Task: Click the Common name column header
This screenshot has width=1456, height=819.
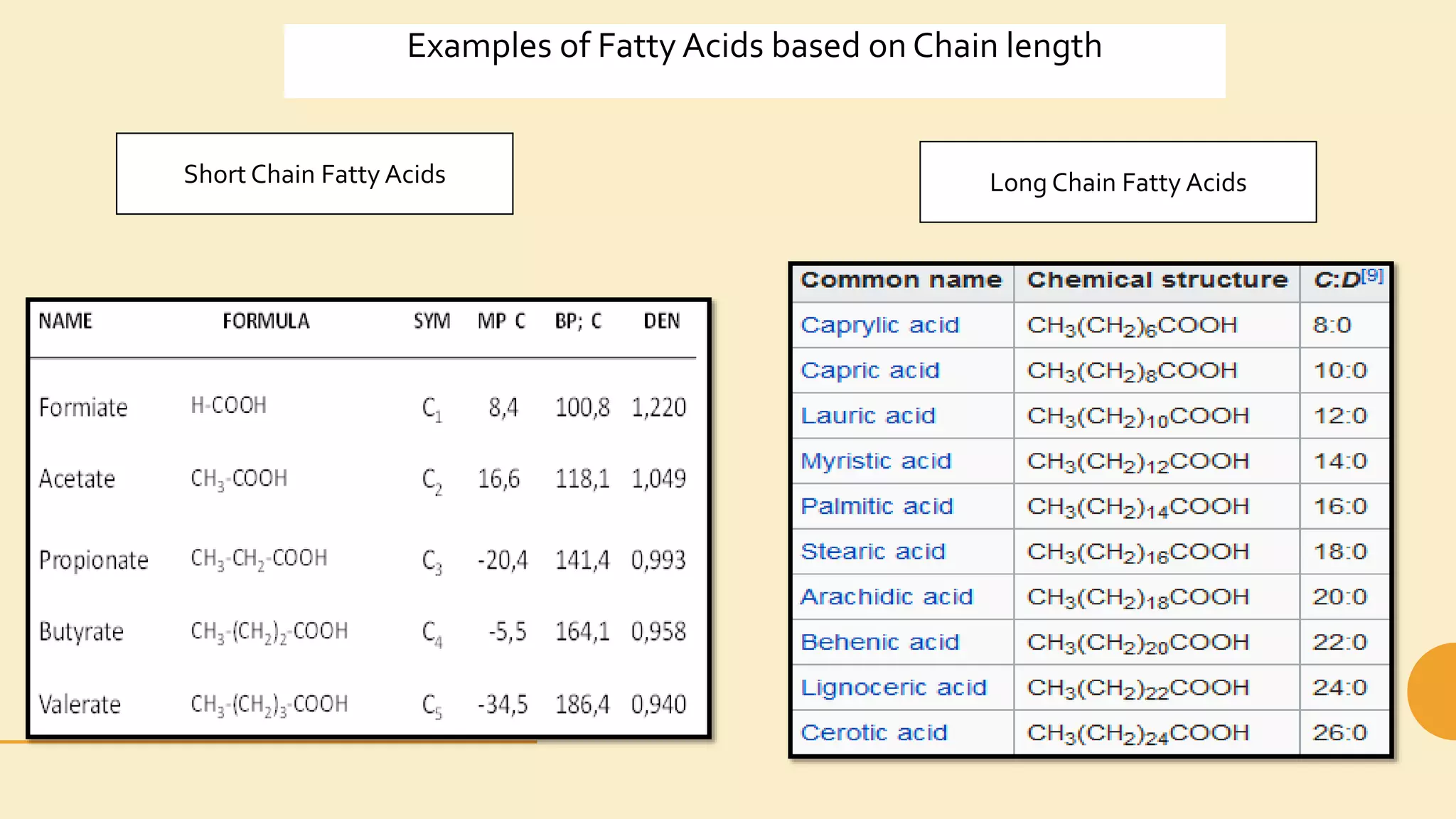Action: coord(901,280)
